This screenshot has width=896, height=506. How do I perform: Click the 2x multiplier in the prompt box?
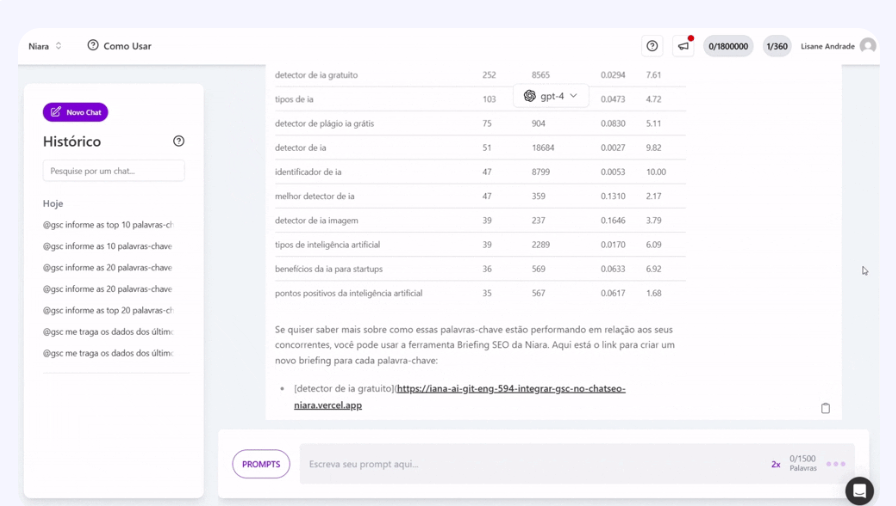point(775,464)
